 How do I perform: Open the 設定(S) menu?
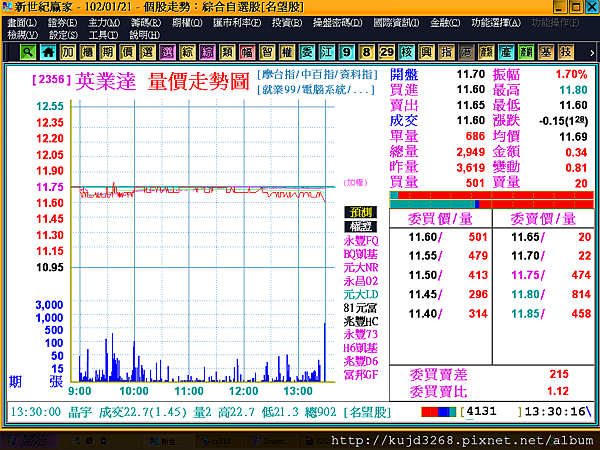63,35
